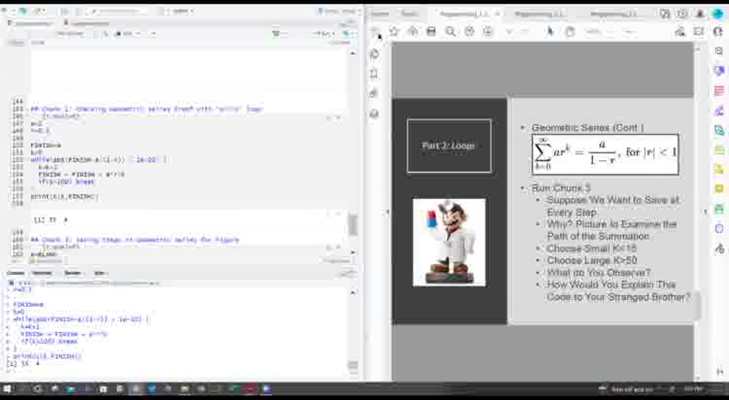Screen dimensions: 729x400
Task: Open the Terminal tab next to Console
Action: pyautogui.click(x=44, y=272)
